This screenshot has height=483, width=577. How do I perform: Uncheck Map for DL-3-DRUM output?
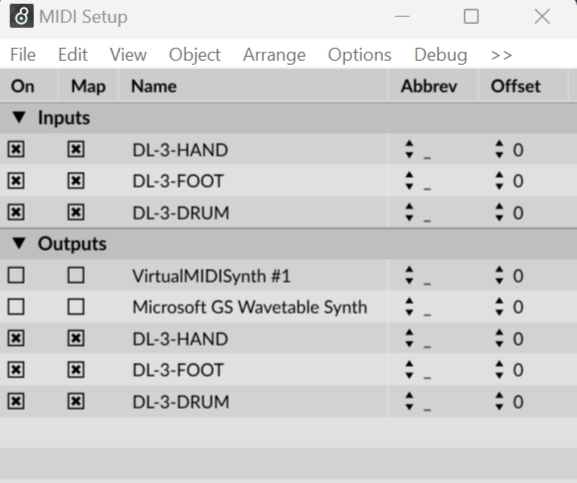76,401
